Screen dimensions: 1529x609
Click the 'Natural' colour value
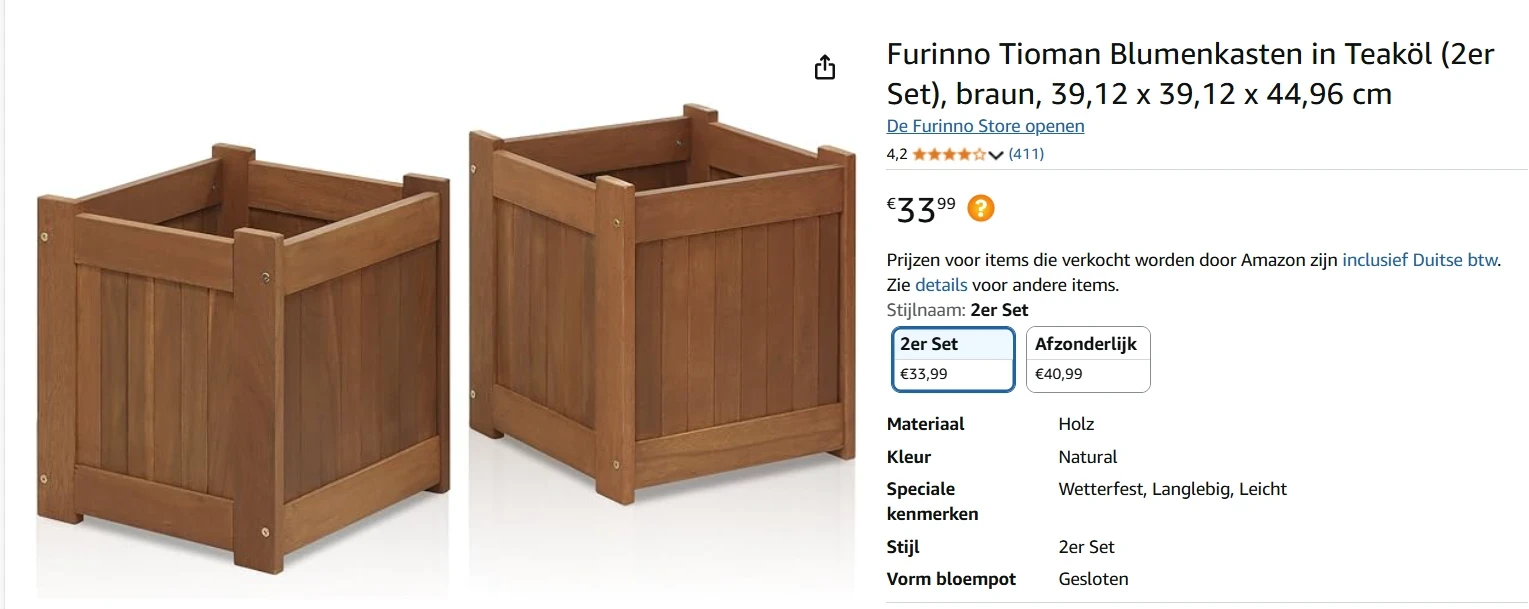(1087, 457)
